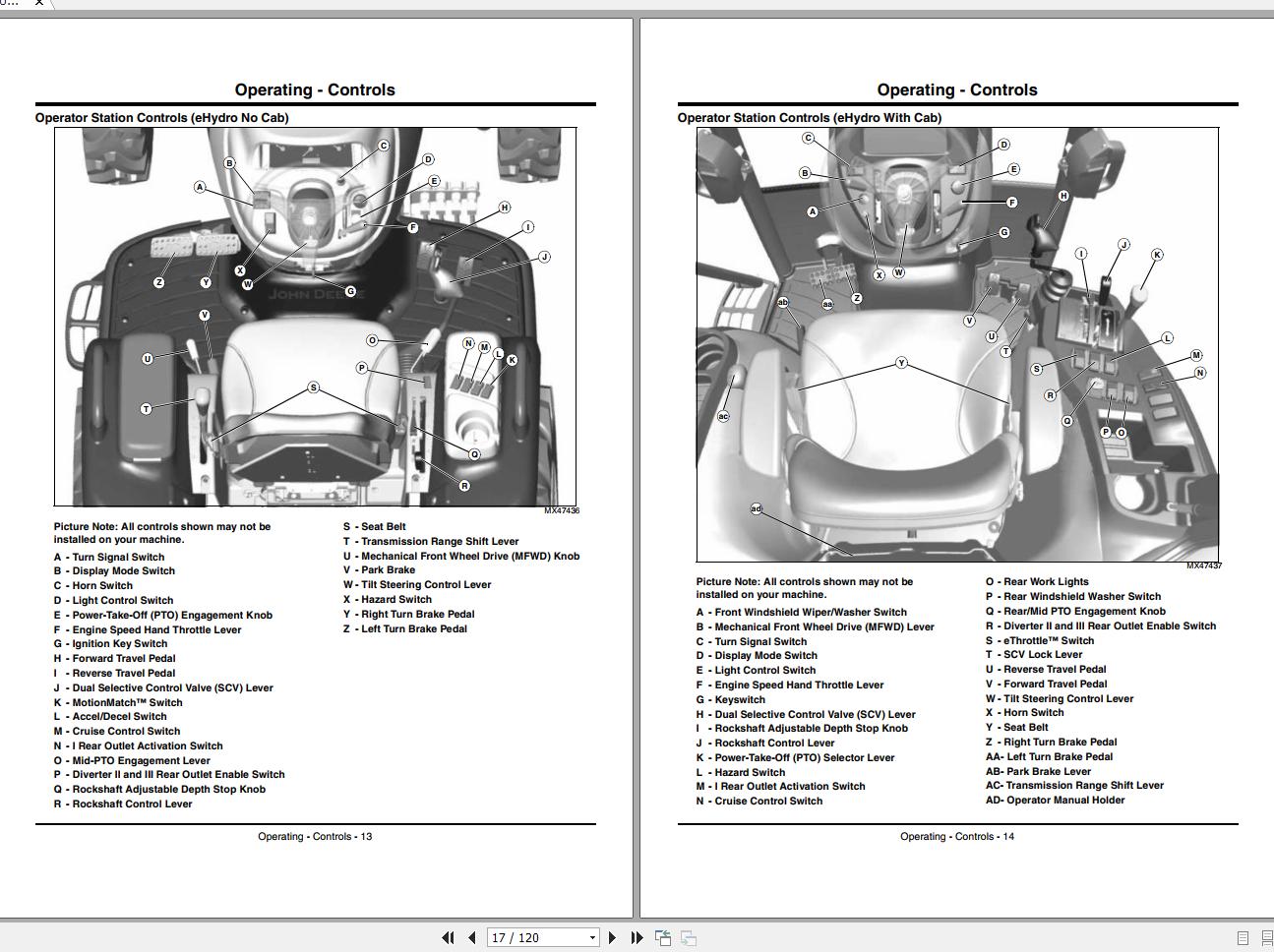Viewport: 1274px width, 952px height.
Task: Select 'A - Front Windshield Wiper/Washer Switch' entry
Action: (802, 612)
